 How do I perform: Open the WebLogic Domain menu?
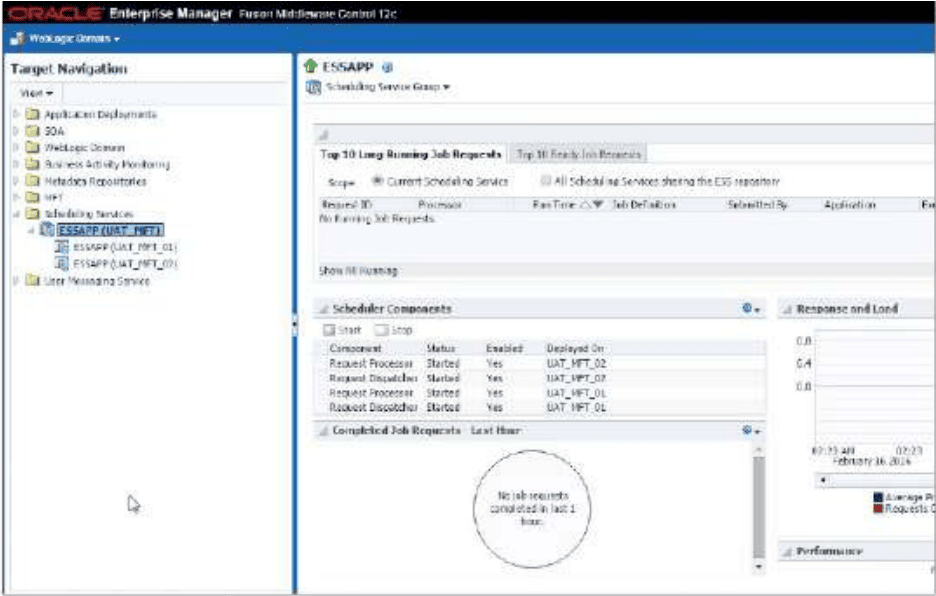point(75,39)
